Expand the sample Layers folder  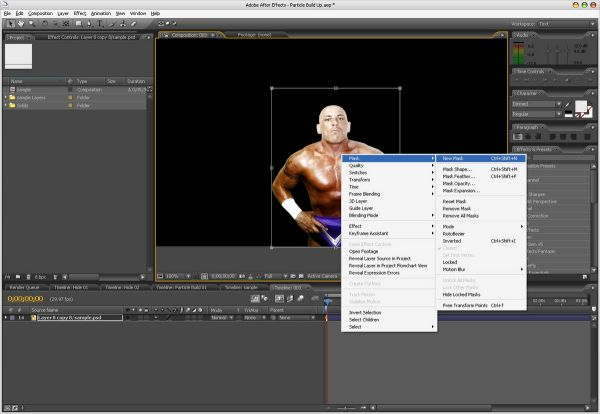[6, 98]
